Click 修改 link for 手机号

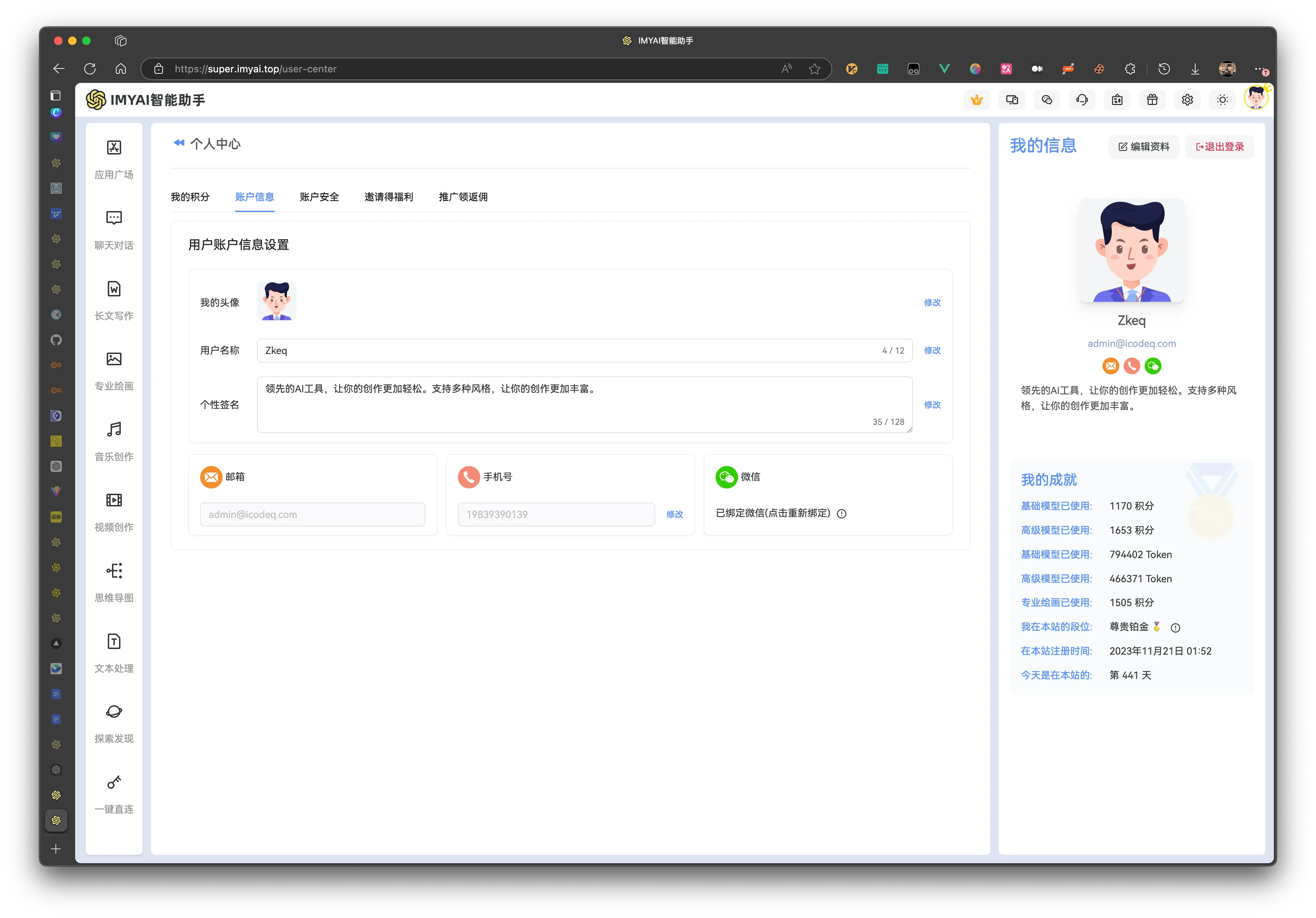pyautogui.click(x=675, y=514)
